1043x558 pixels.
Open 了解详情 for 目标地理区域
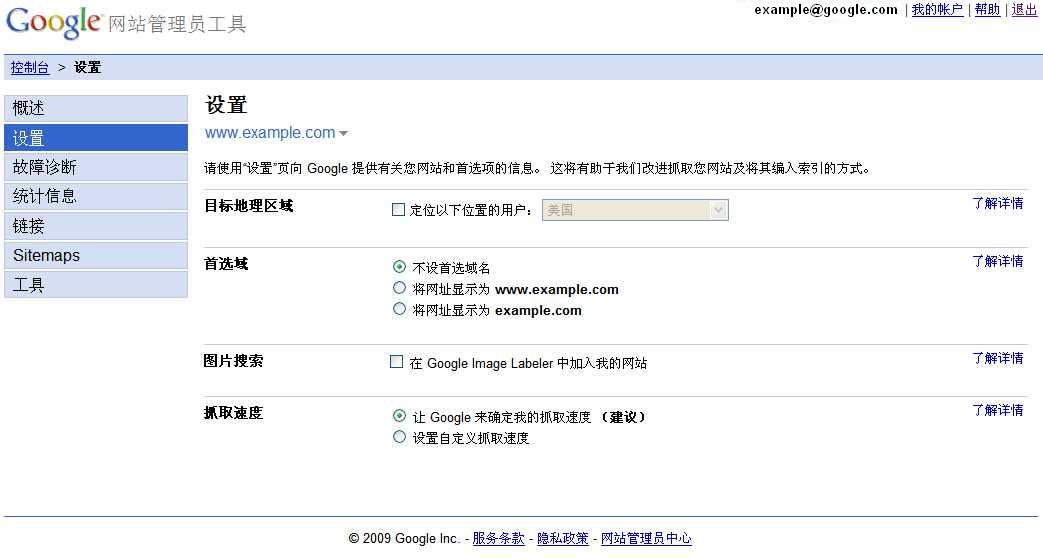point(998,203)
